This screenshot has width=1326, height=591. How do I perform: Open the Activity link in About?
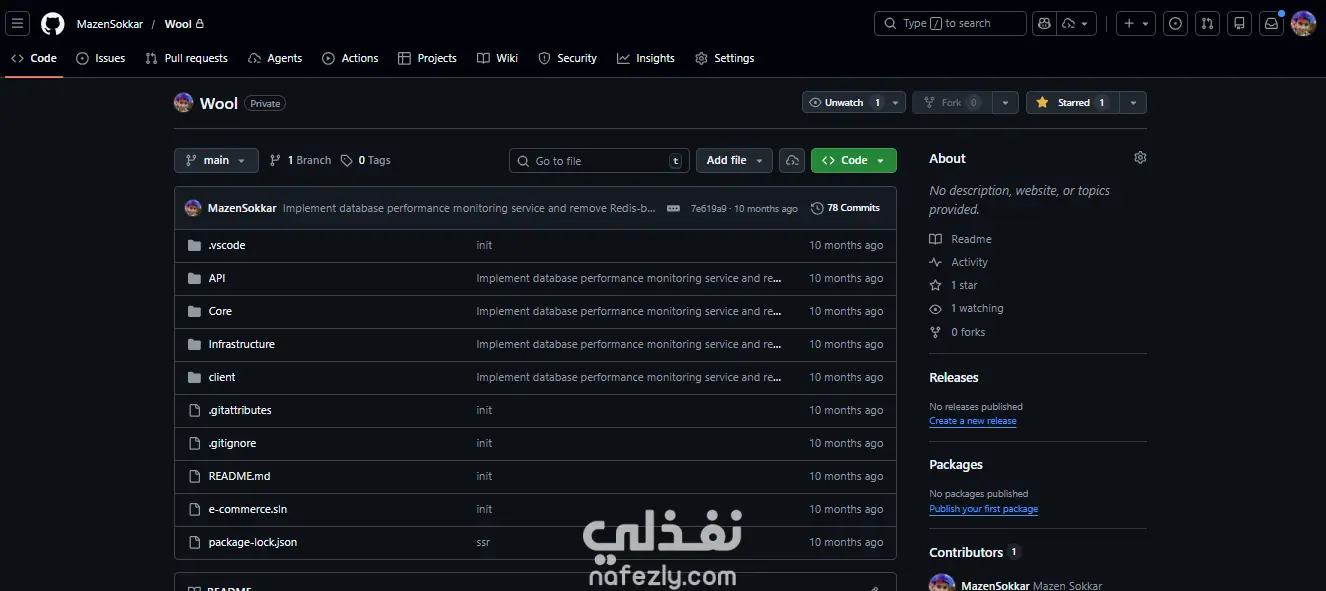(x=959, y=262)
